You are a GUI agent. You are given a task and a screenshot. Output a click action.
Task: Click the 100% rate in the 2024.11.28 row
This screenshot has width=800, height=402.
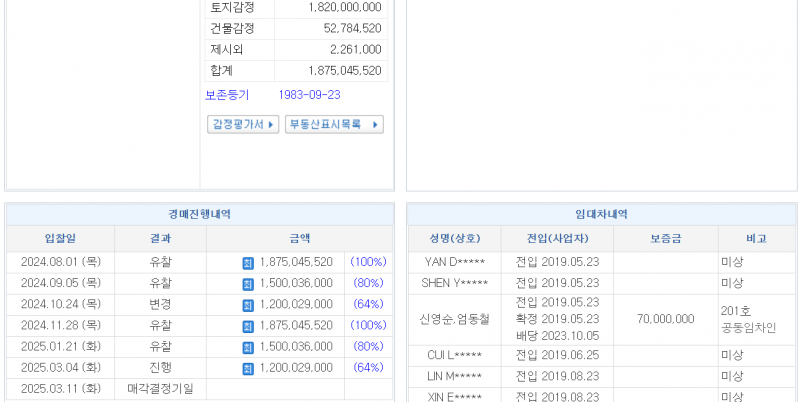367,325
